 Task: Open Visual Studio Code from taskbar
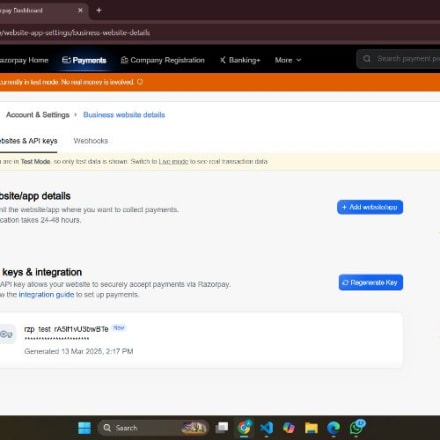coord(267,428)
